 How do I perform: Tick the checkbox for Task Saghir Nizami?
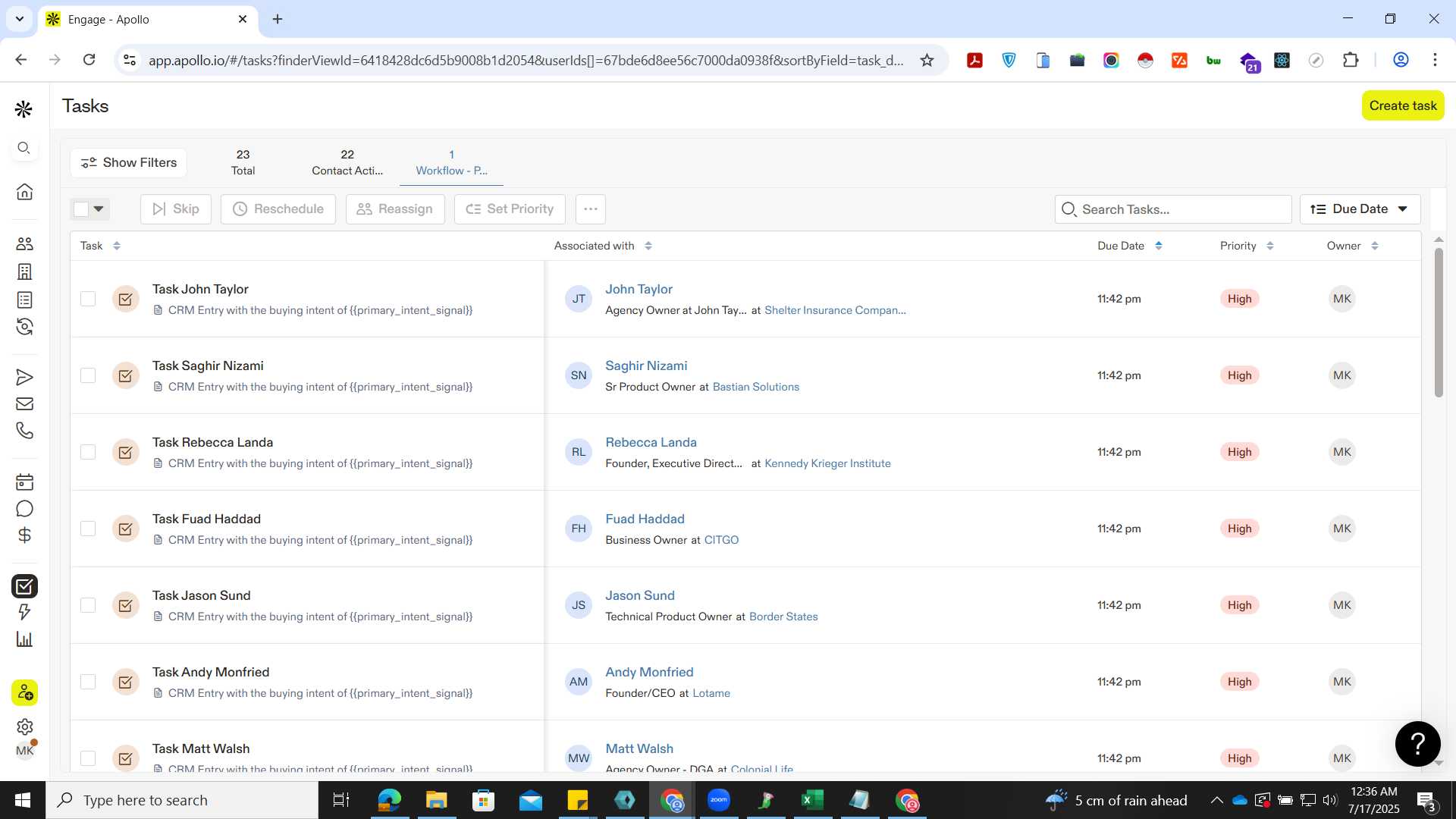coord(88,375)
